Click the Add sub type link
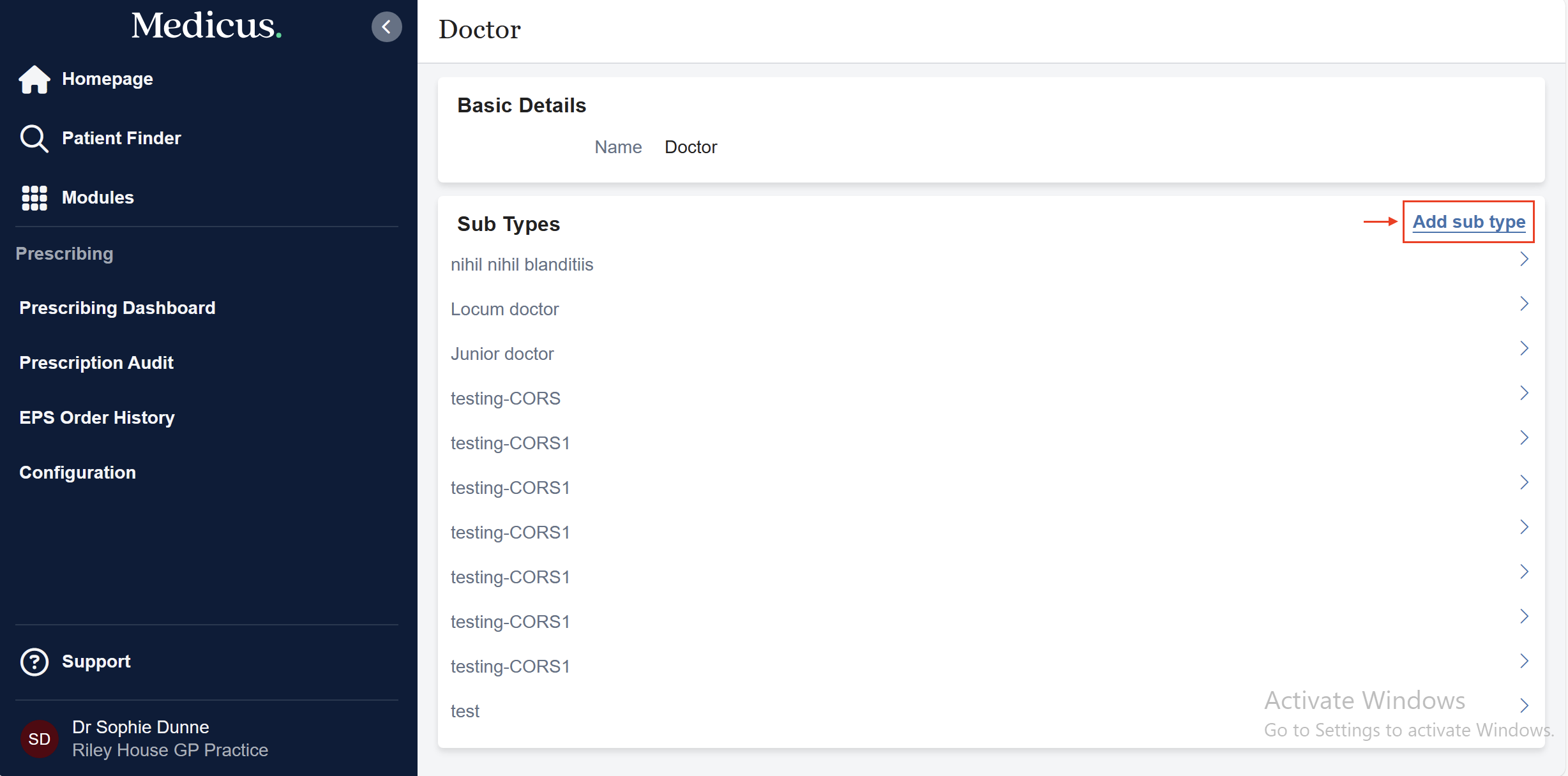1568x776 pixels. [1469, 222]
